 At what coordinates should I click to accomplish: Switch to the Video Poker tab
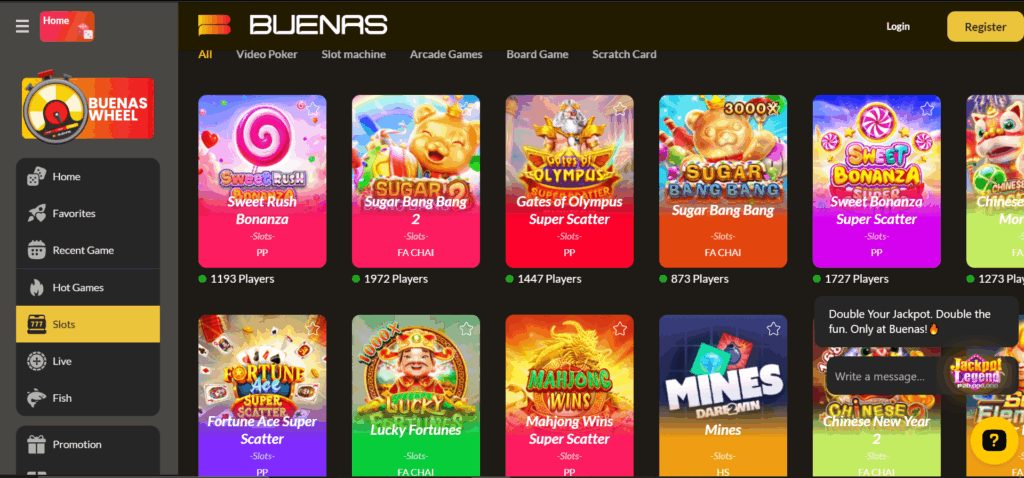click(266, 54)
